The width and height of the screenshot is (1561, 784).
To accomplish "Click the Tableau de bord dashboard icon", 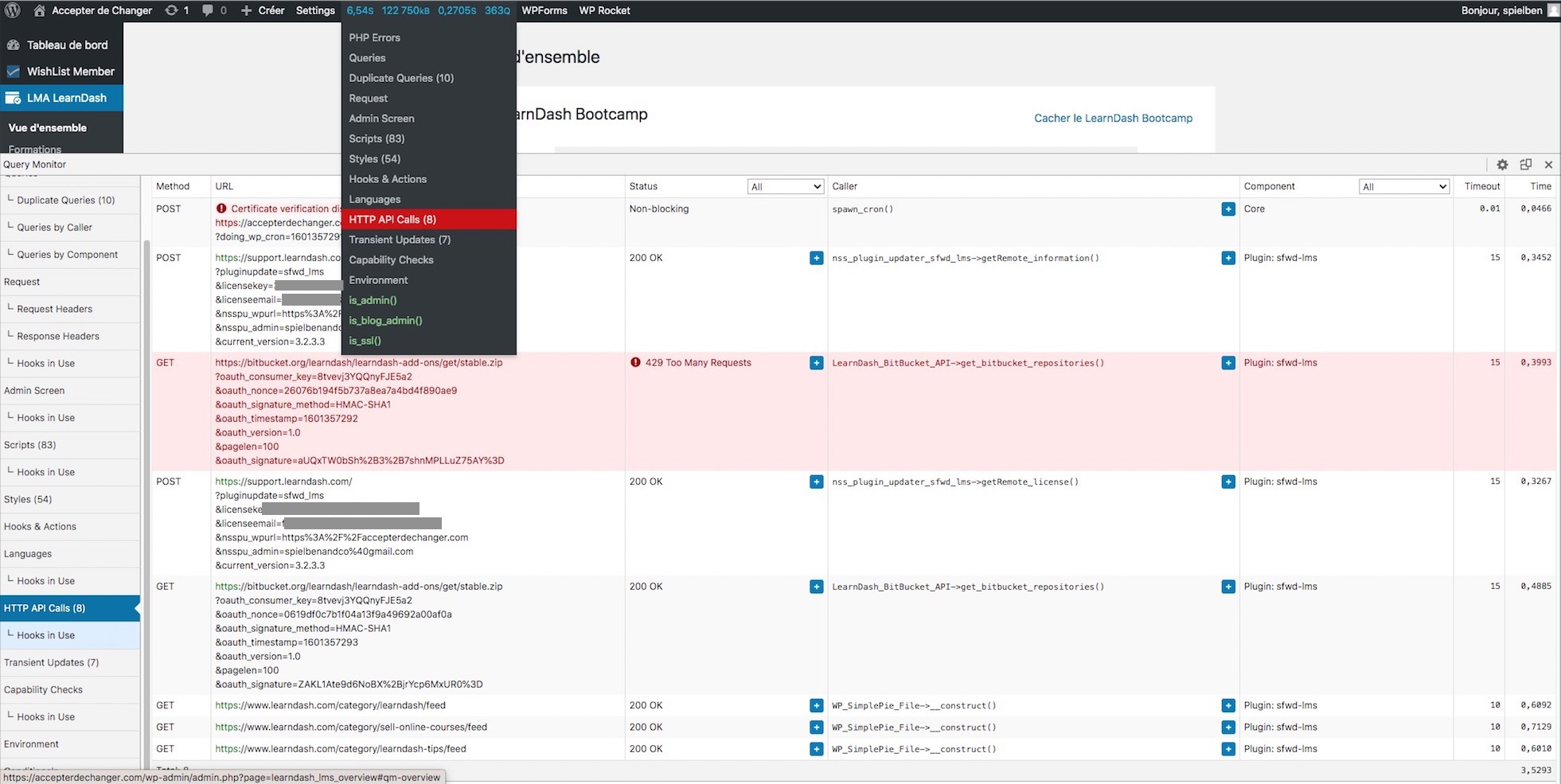I will click(x=13, y=45).
